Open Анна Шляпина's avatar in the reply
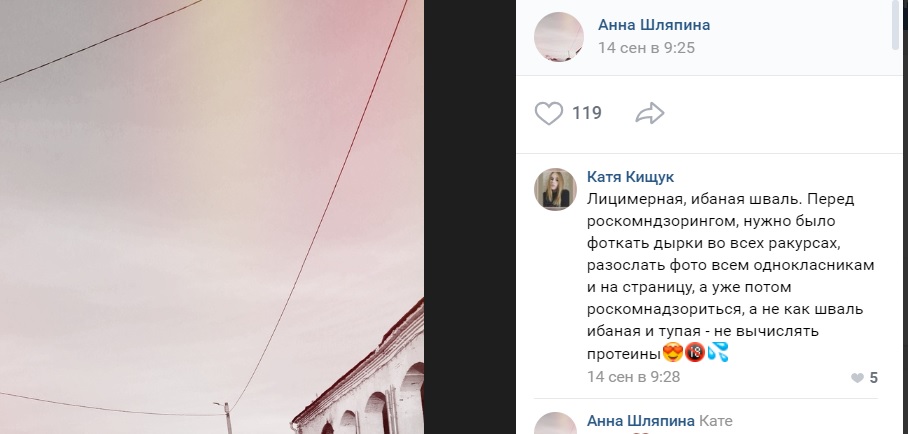The width and height of the screenshot is (910, 434). pos(555,423)
